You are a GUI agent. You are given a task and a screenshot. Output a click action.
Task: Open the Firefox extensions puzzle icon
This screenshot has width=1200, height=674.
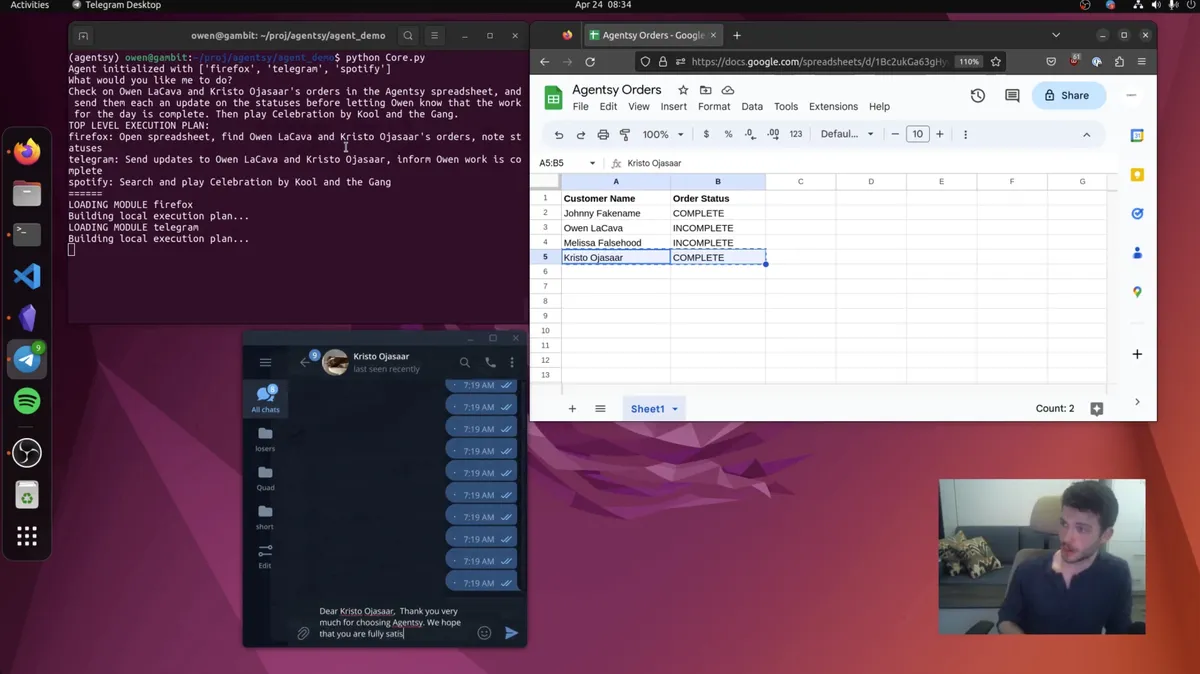point(1119,61)
